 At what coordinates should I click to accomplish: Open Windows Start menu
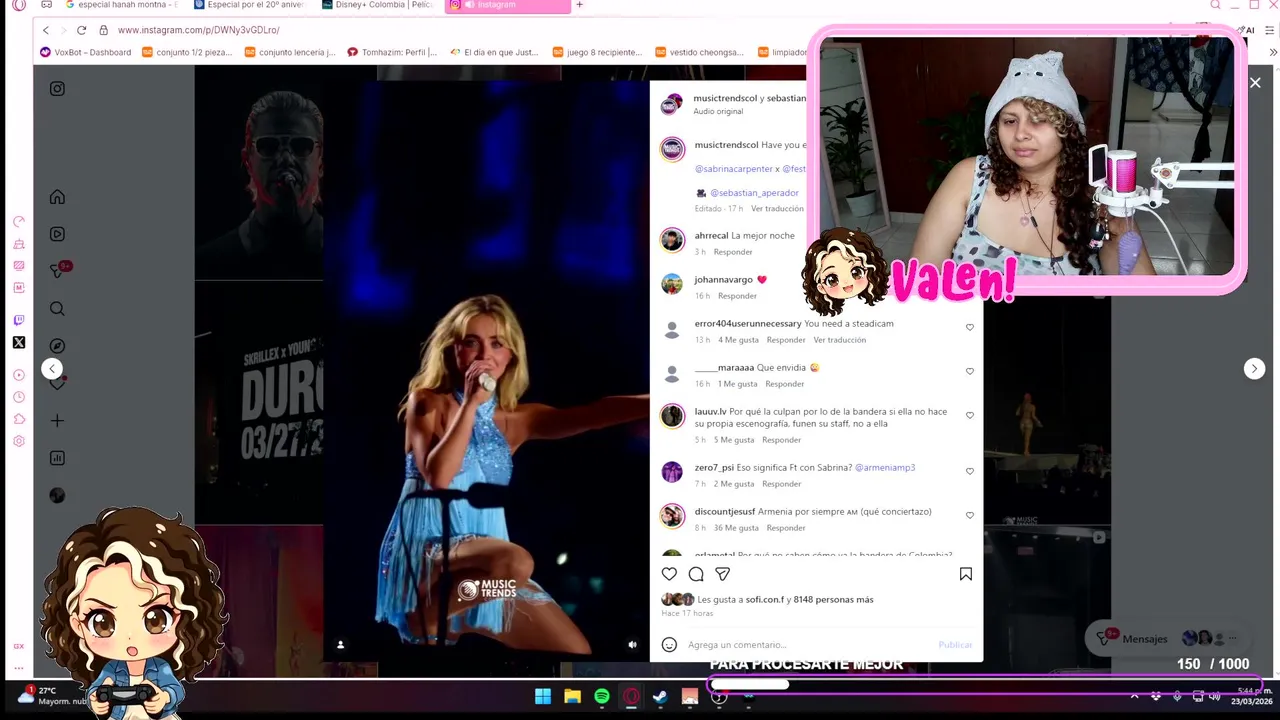pos(543,697)
